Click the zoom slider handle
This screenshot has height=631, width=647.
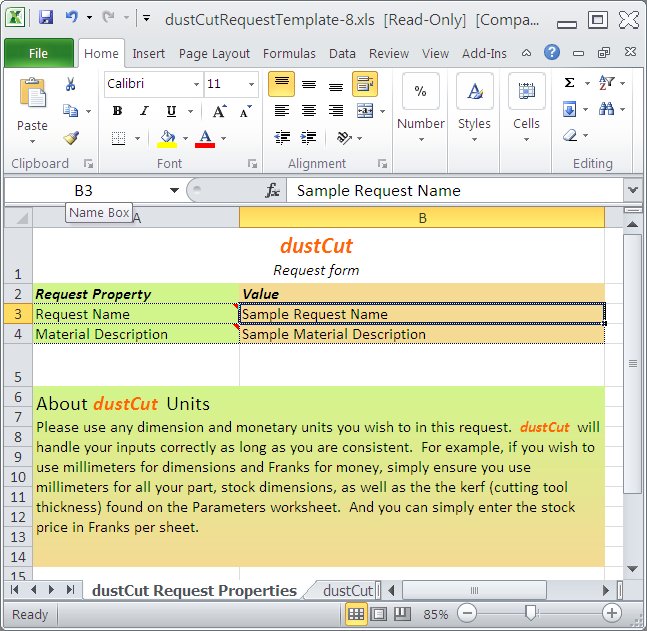click(x=531, y=614)
